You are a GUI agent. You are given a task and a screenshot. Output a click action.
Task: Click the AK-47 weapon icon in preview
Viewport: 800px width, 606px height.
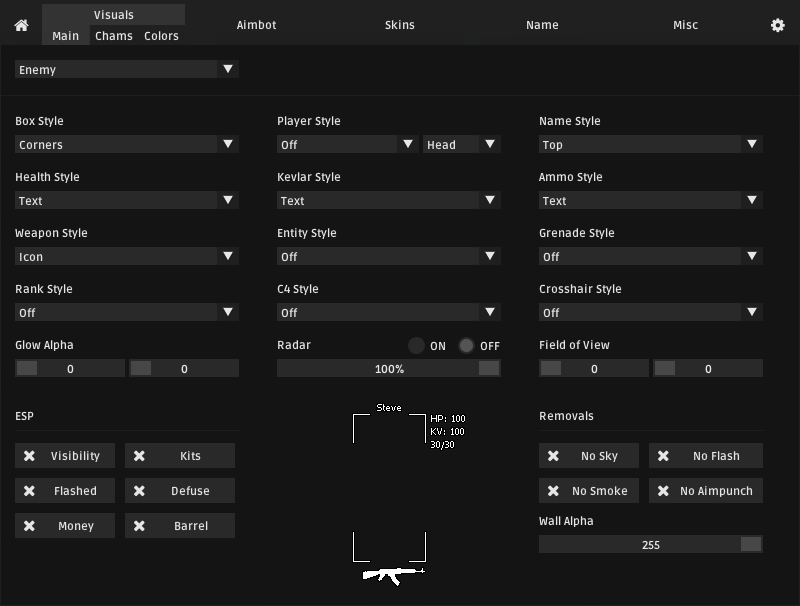click(393, 576)
